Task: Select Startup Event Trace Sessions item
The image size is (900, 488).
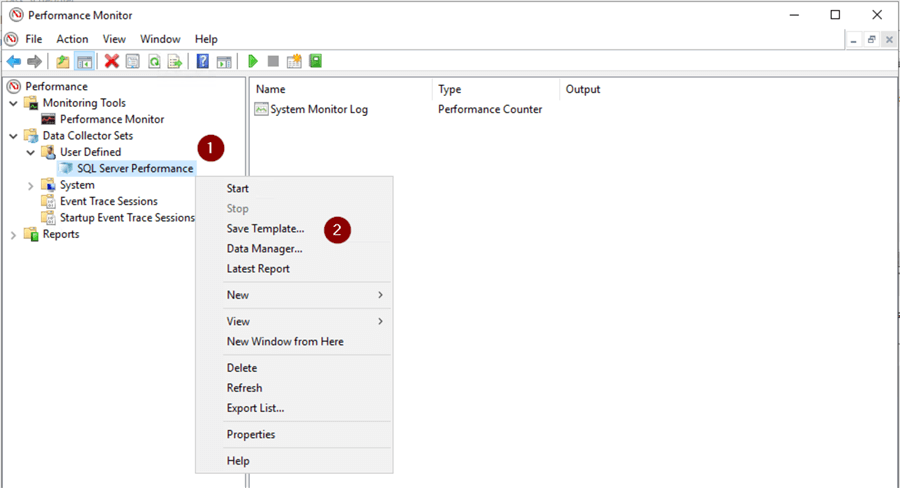Action: (127, 218)
